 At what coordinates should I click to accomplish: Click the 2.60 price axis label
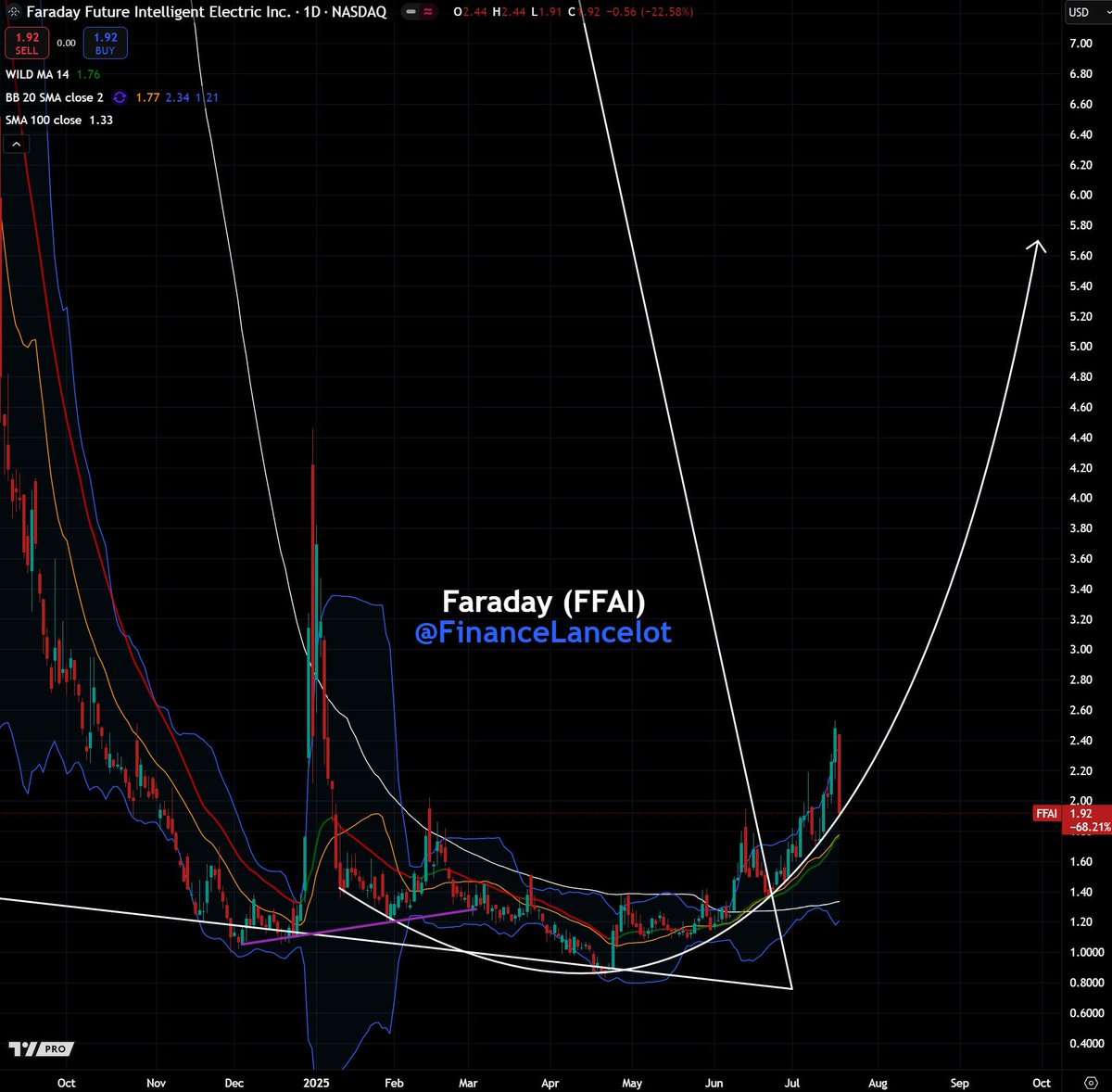[1080, 710]
